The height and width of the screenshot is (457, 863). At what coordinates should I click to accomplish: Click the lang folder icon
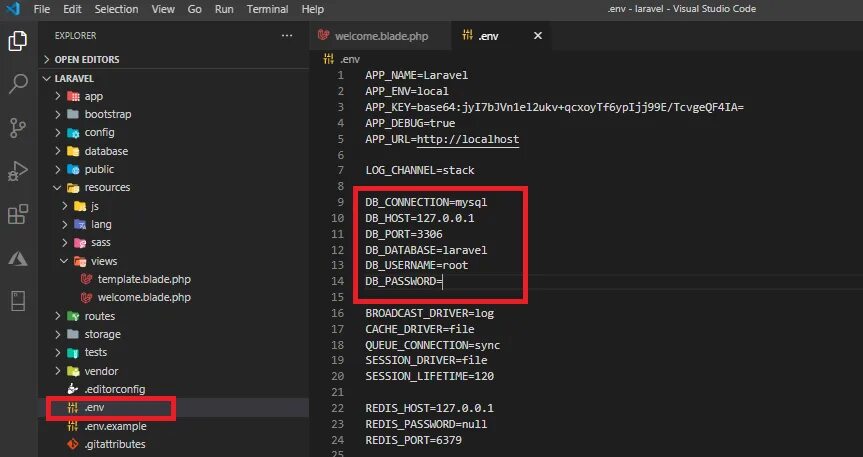pos(80,225)
